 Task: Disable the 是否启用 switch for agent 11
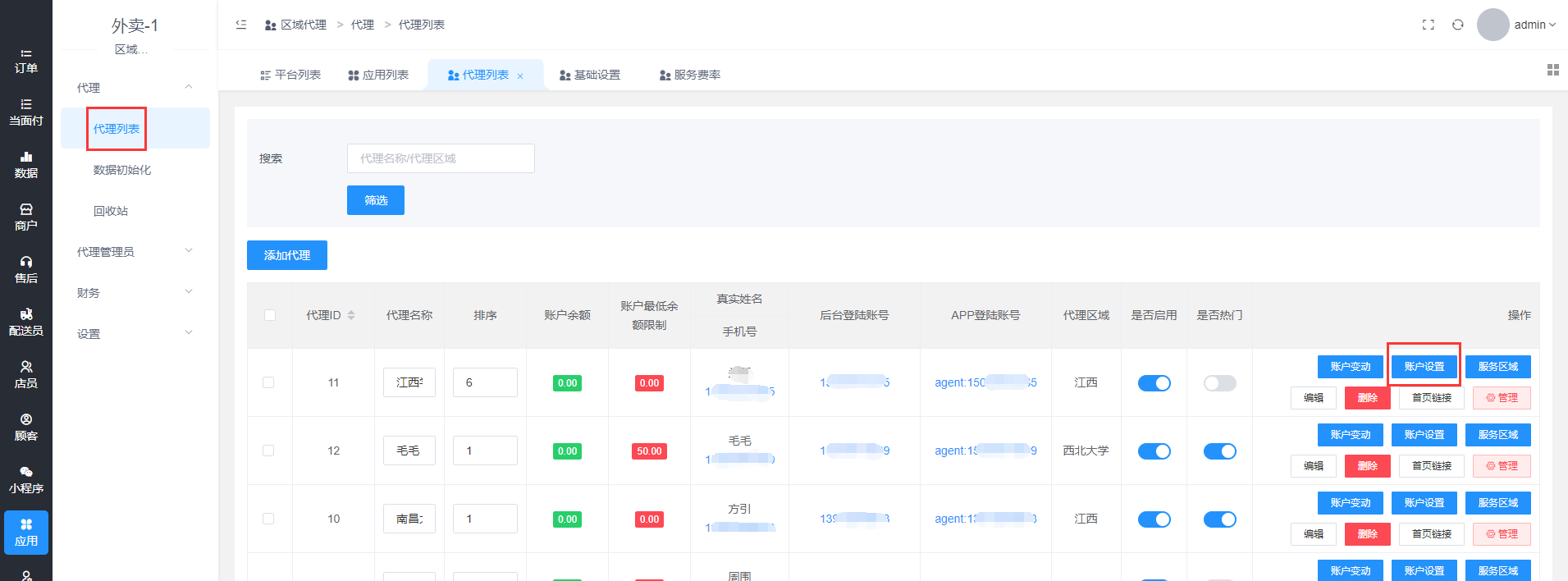point(1154,383)
